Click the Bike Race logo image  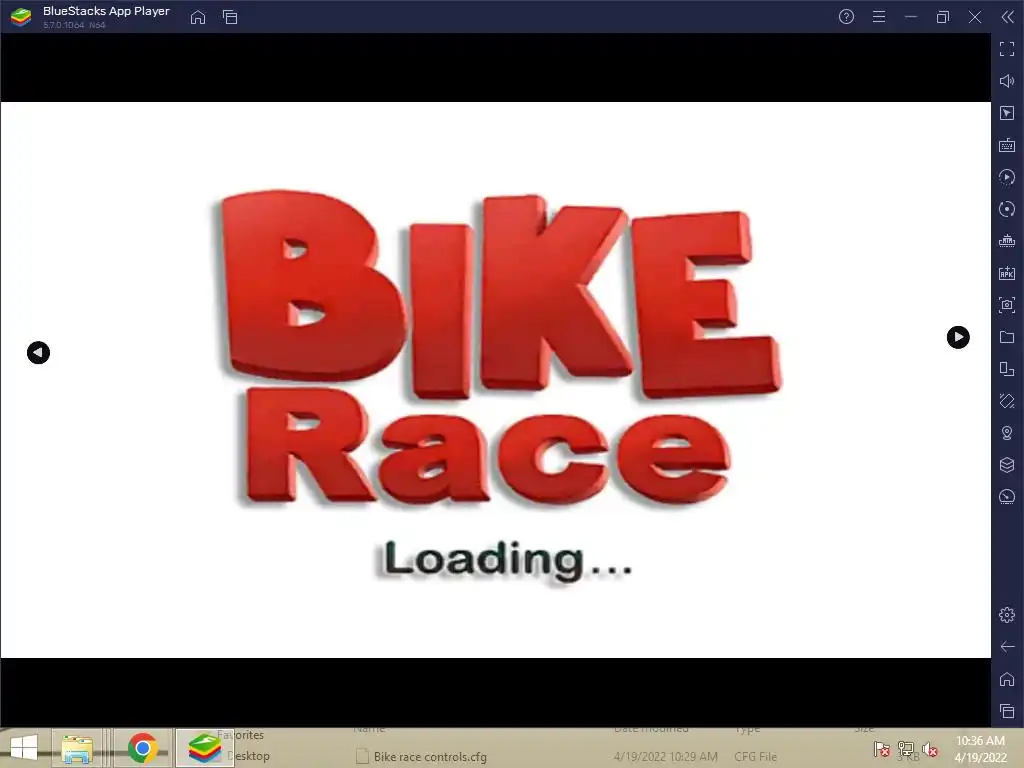pyautogui.click(x=498, y=348)
